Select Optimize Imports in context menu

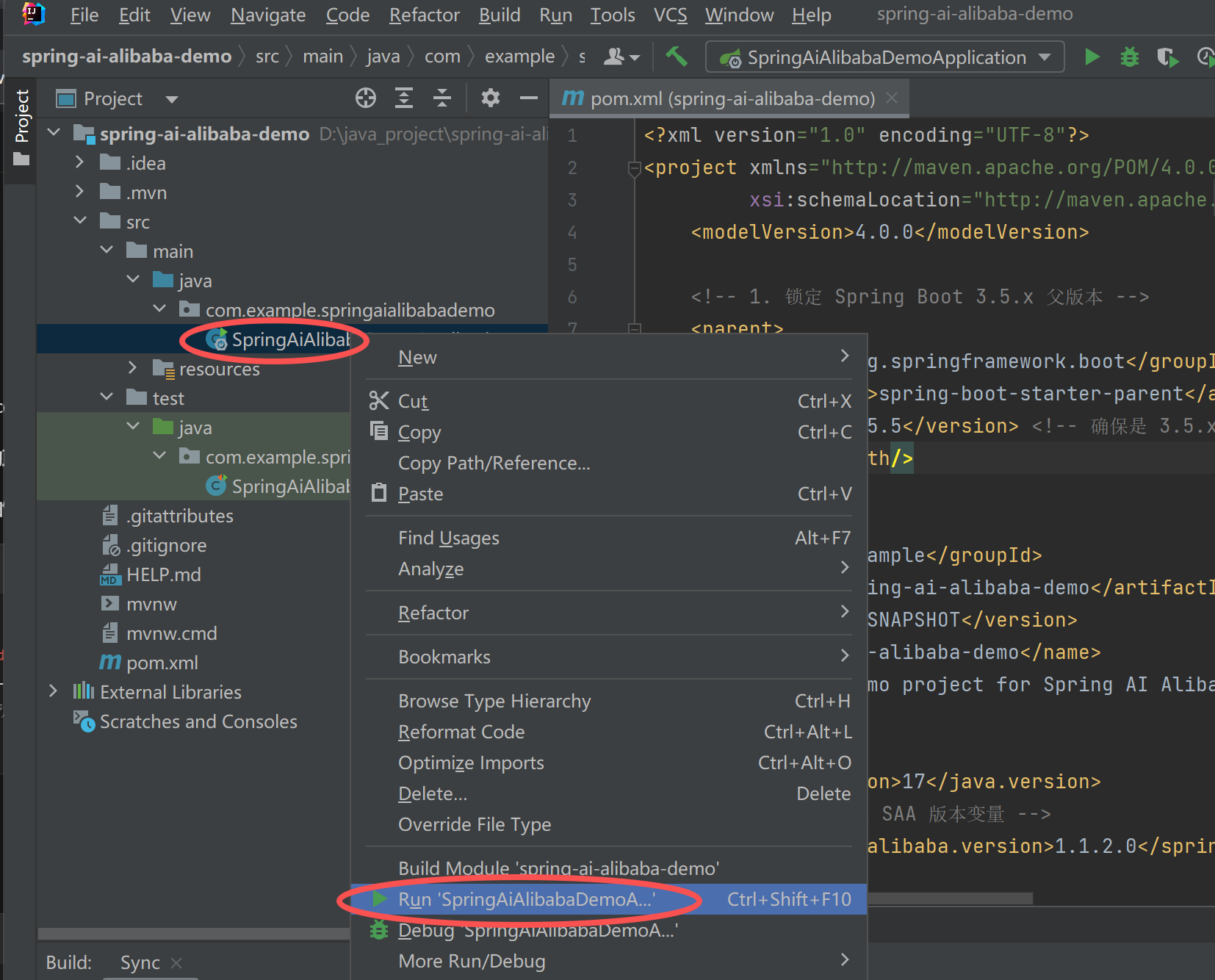(x=609, y=763)
